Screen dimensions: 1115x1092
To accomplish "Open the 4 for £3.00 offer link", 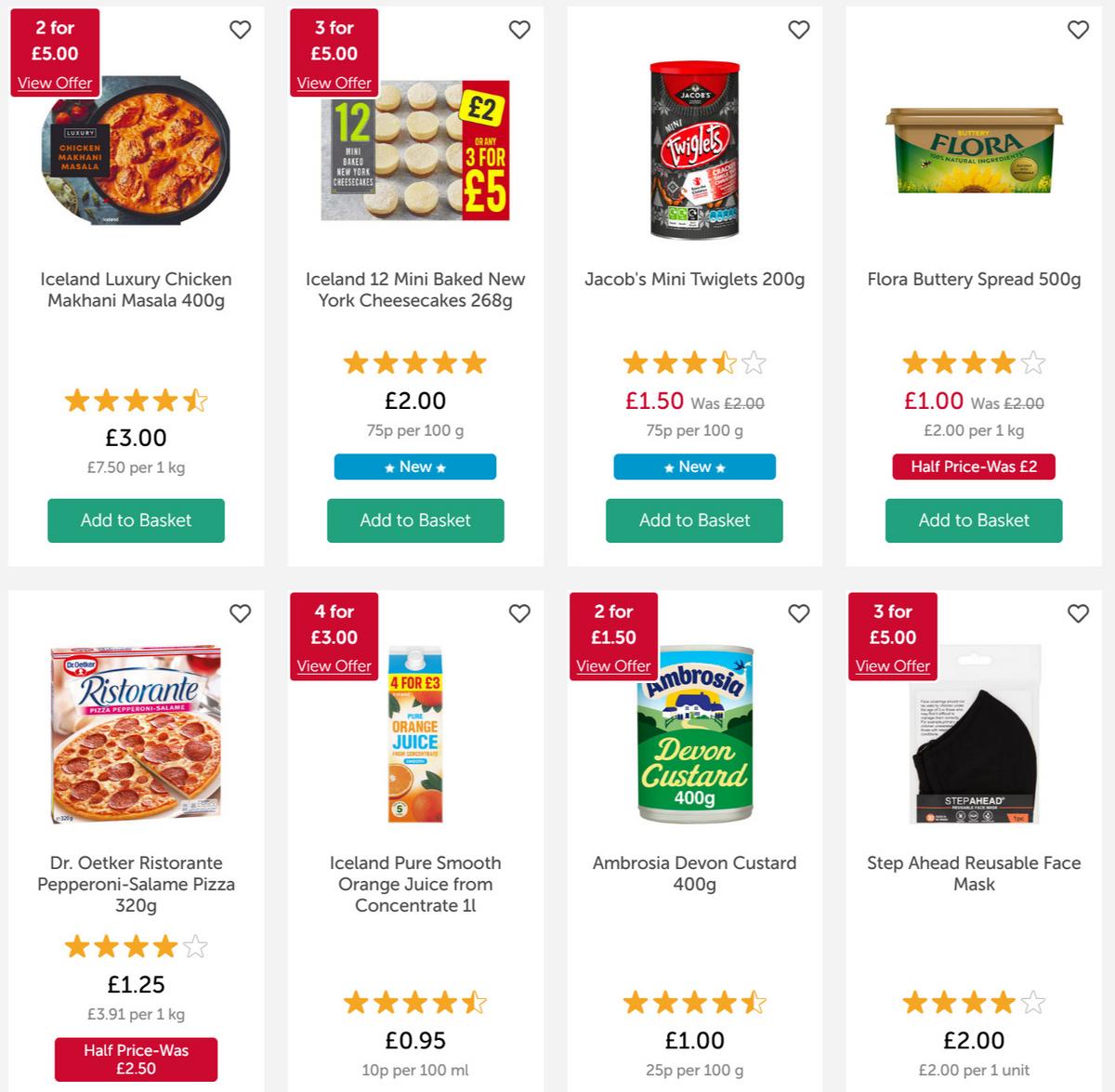I will click(x=334, y=666).
